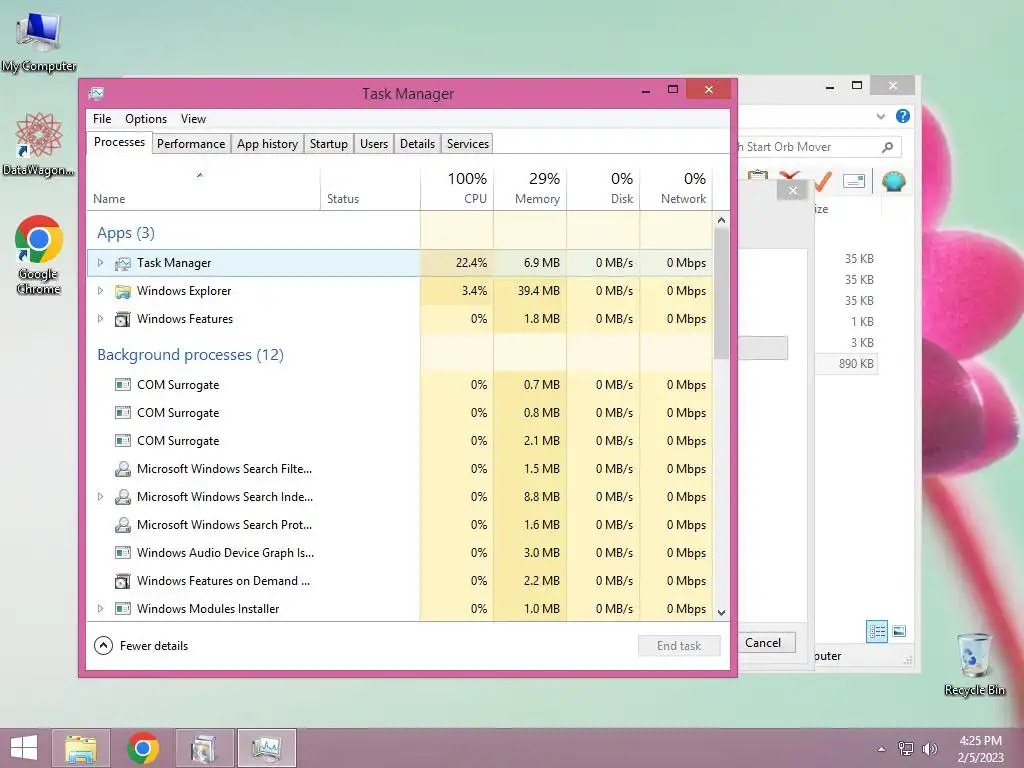The image size is (1024, 768).
Task: Collapse view using Fewer details
Action: [x=141, y=646]
